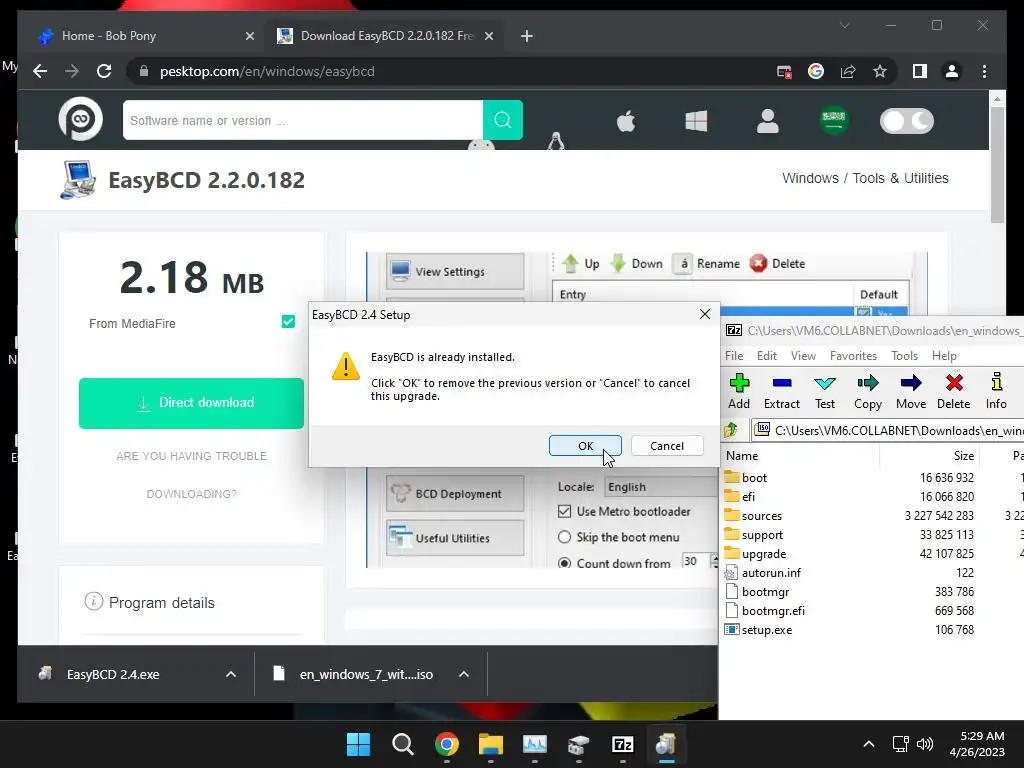Open the File menu in 7-Zip
The width and height of the screenshot is (1024, 768).
coord(734,355)
